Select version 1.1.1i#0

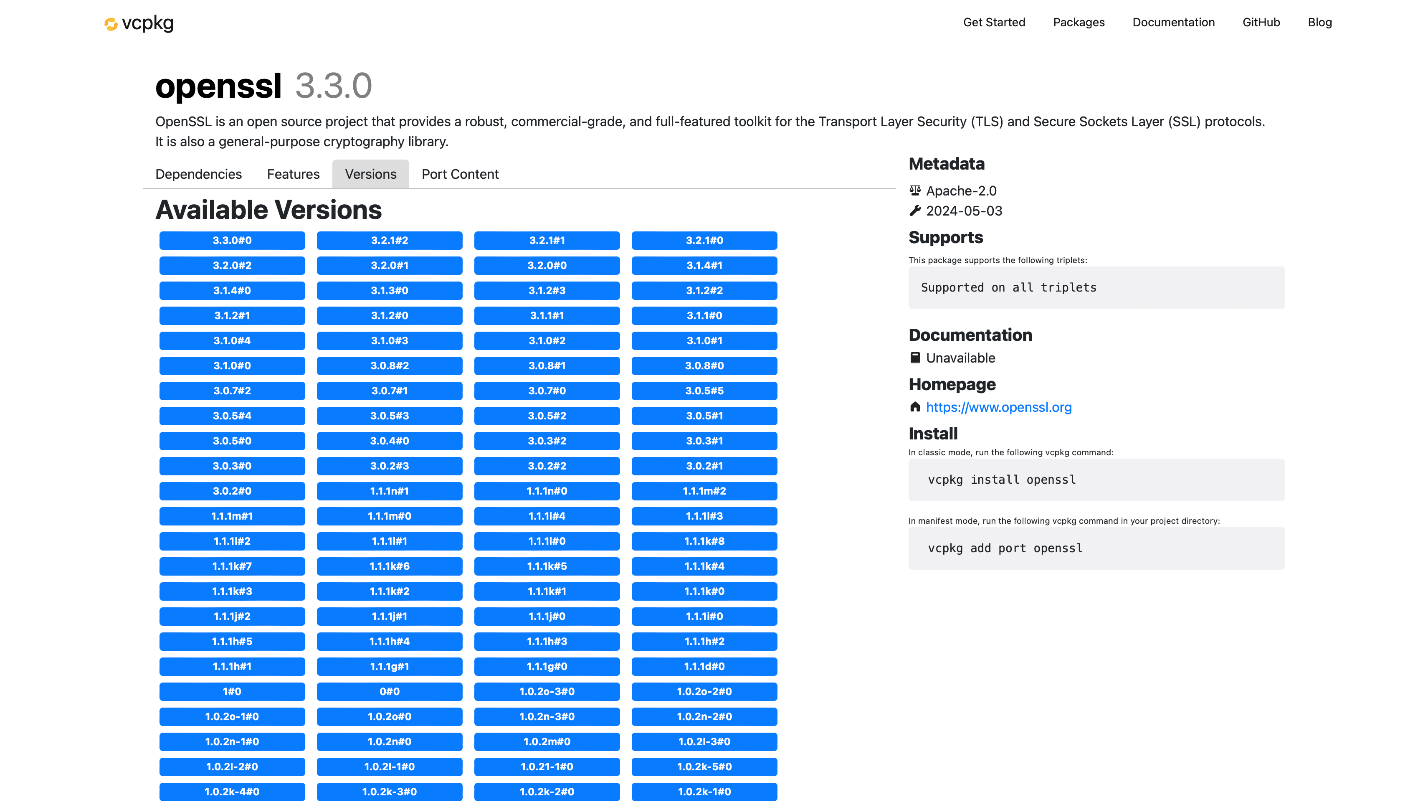[x=704, y=616]
